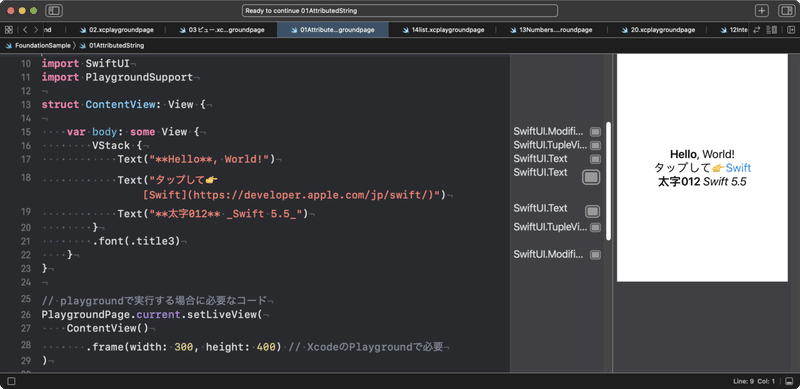Open the adjust editor options icon
The width and height of the screenshot is (800, 389).
(x=771, y=30)
